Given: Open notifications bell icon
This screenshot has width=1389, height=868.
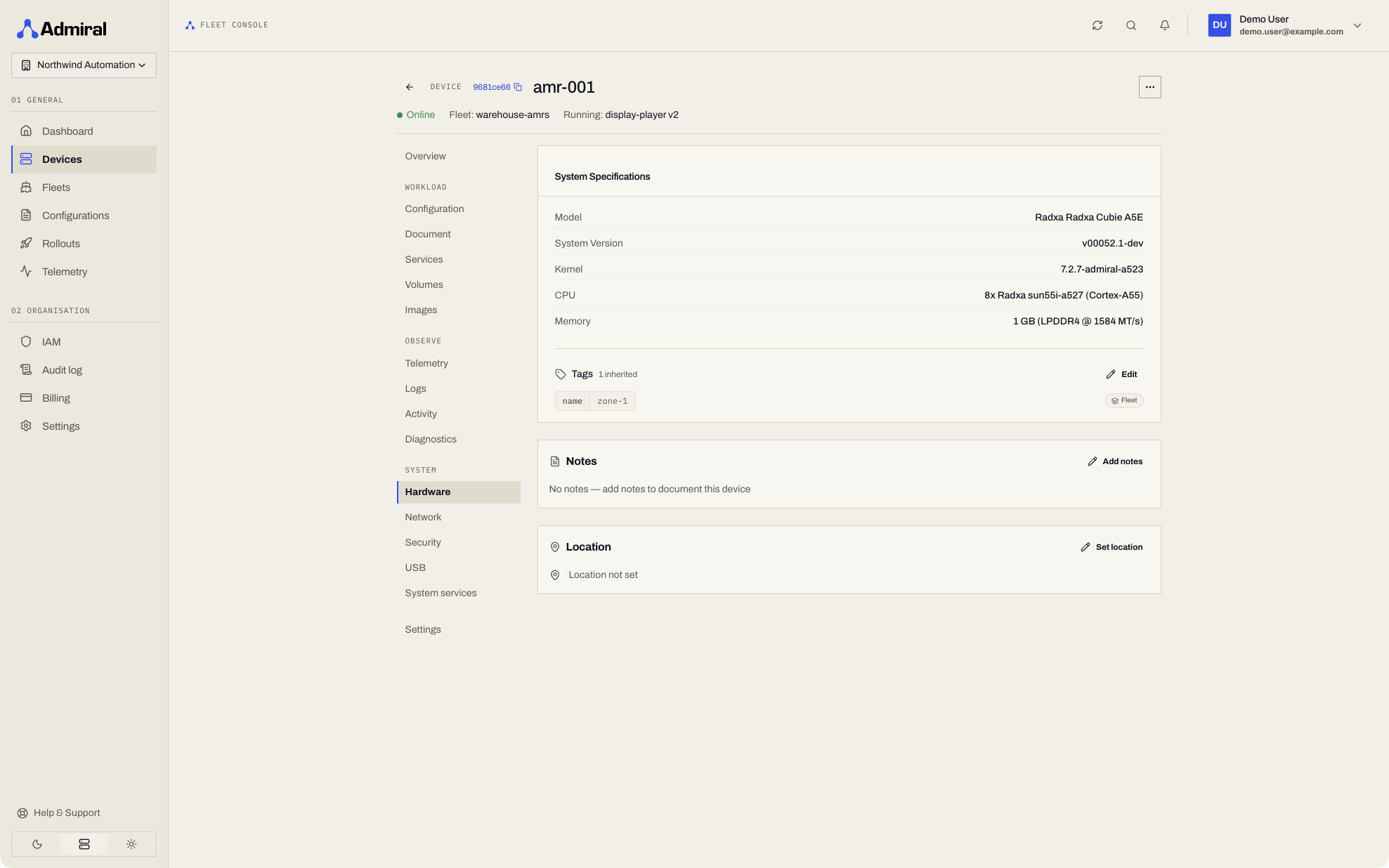Looking at the screenshot, I should [x=1164, y=25].
